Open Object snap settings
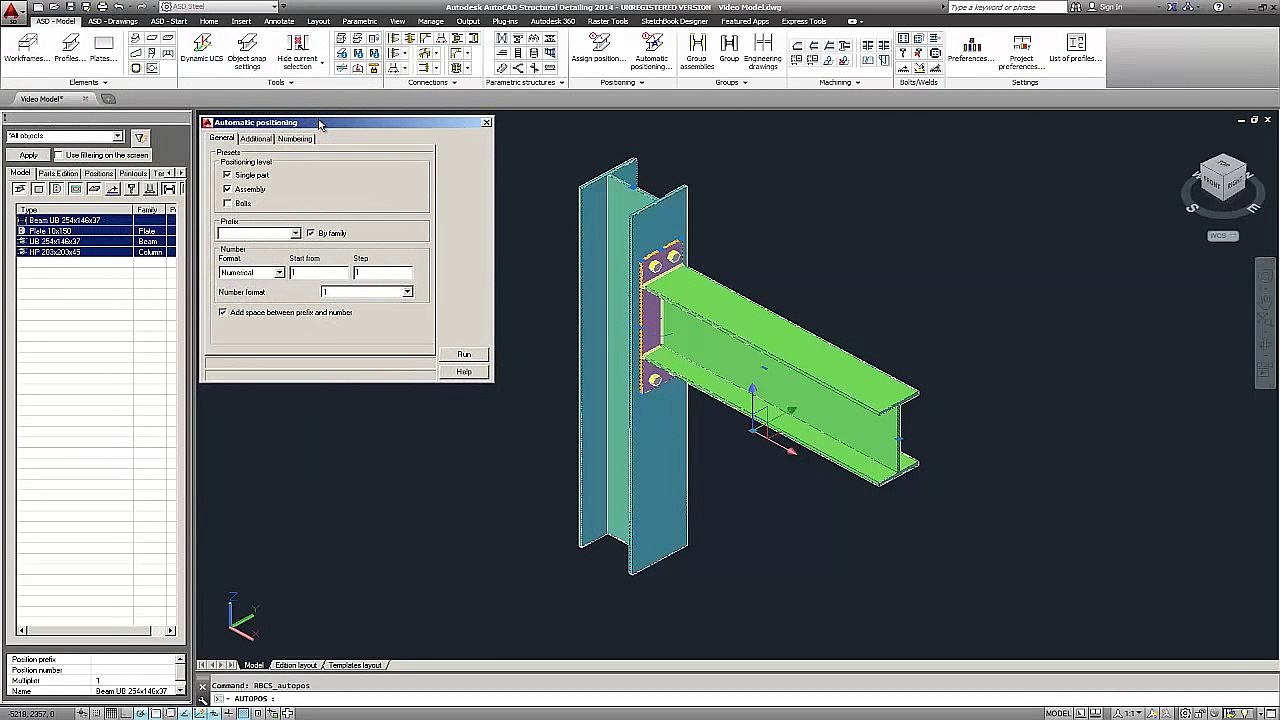Viewport: 1280px width, 720px height. (x=247, y=50)
